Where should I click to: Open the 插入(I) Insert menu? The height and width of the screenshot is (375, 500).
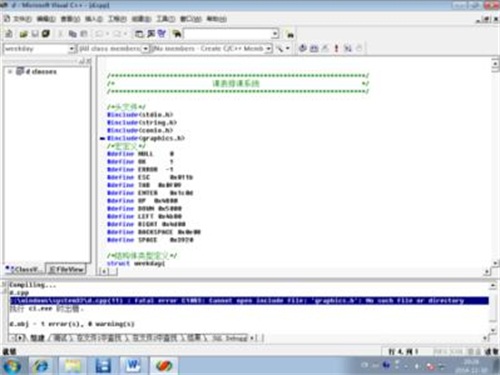(x=94, y=19)
